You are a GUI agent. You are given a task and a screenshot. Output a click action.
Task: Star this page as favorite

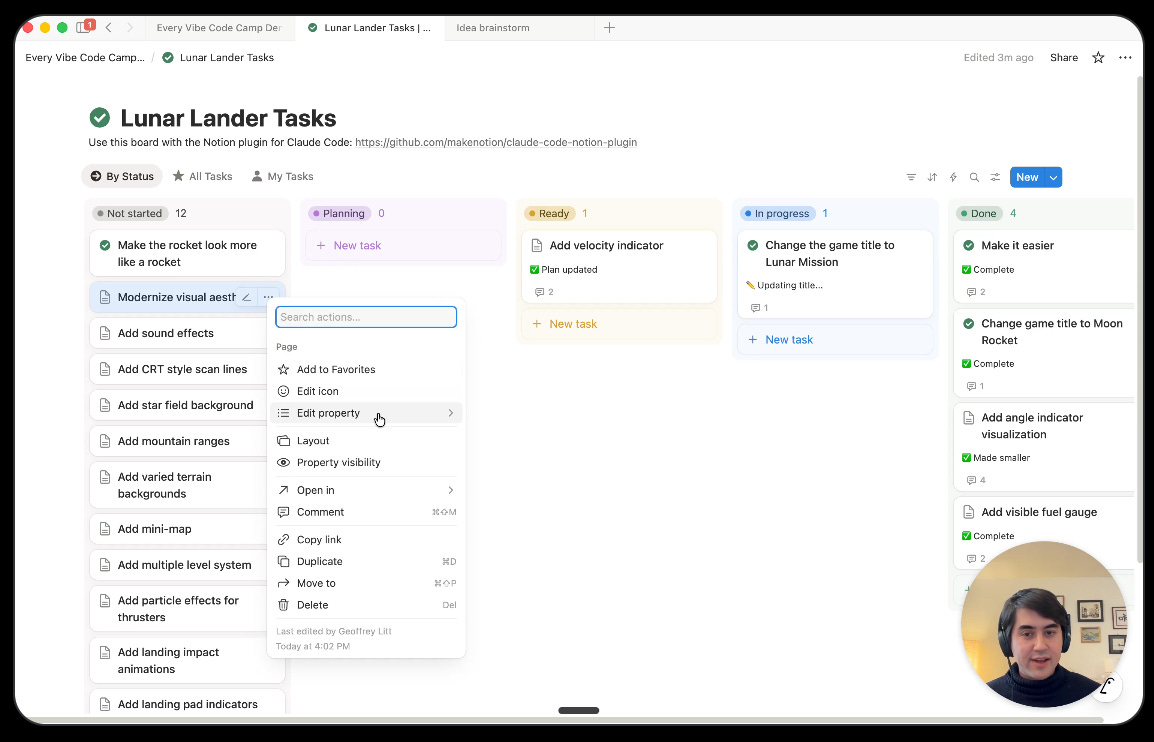pyautogui.click(x=1098, y=57)
